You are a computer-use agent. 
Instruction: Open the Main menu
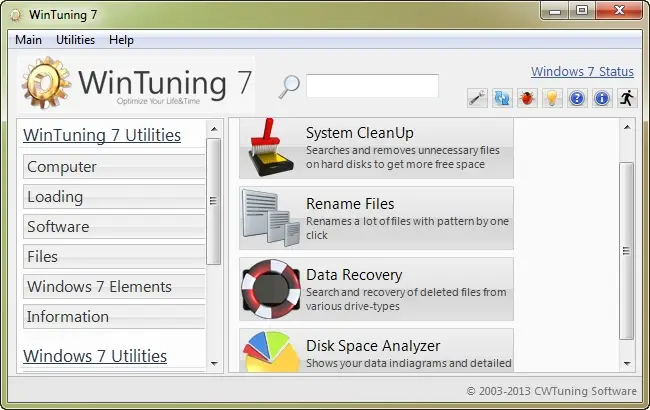28,40
